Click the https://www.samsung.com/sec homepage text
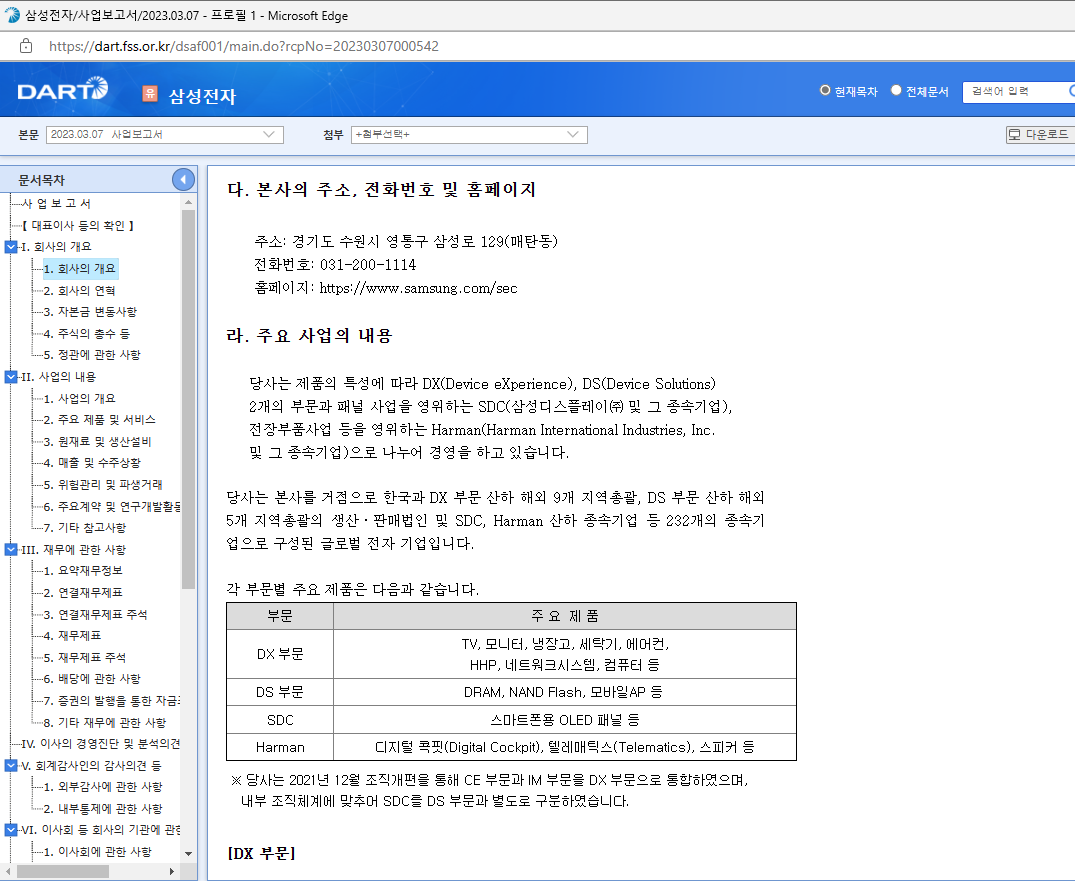 [418, 288]
